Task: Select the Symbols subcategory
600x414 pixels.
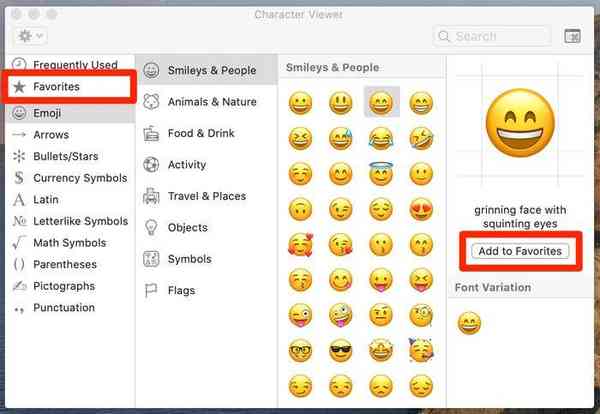Action: [189, 259]
